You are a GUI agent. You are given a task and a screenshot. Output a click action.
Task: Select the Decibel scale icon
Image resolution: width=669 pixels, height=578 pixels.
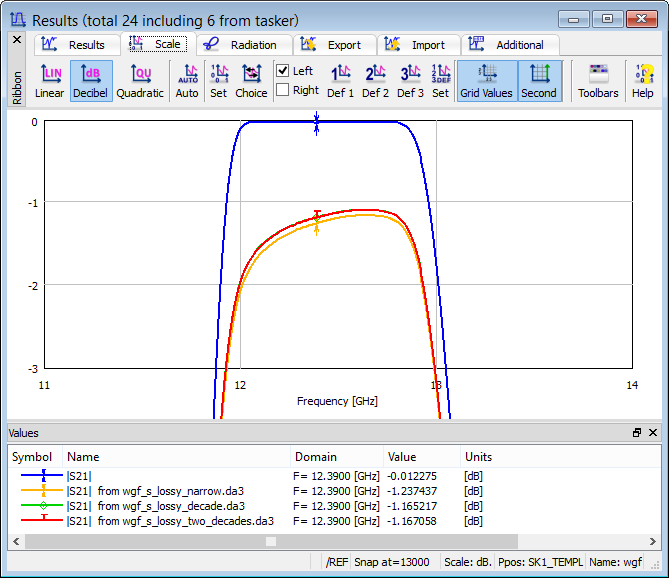[90, 81]
